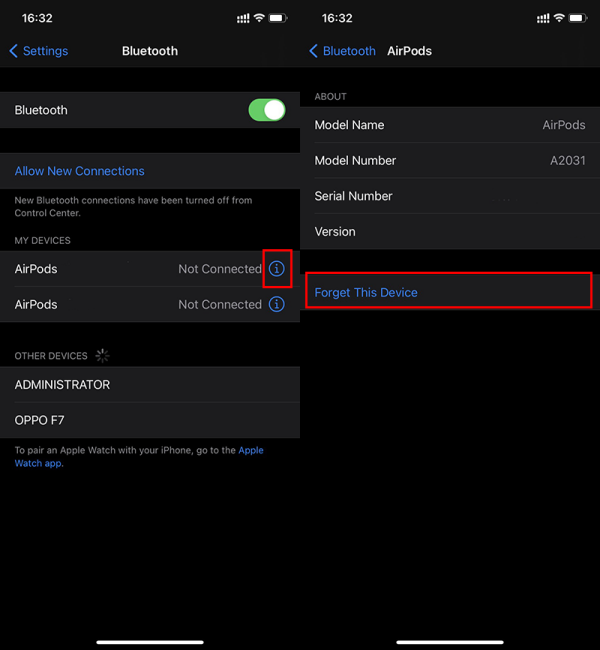Viewport: 600px width, 650px height.
Task: Open info for the first AirPods entry
Action: point(277,269)
